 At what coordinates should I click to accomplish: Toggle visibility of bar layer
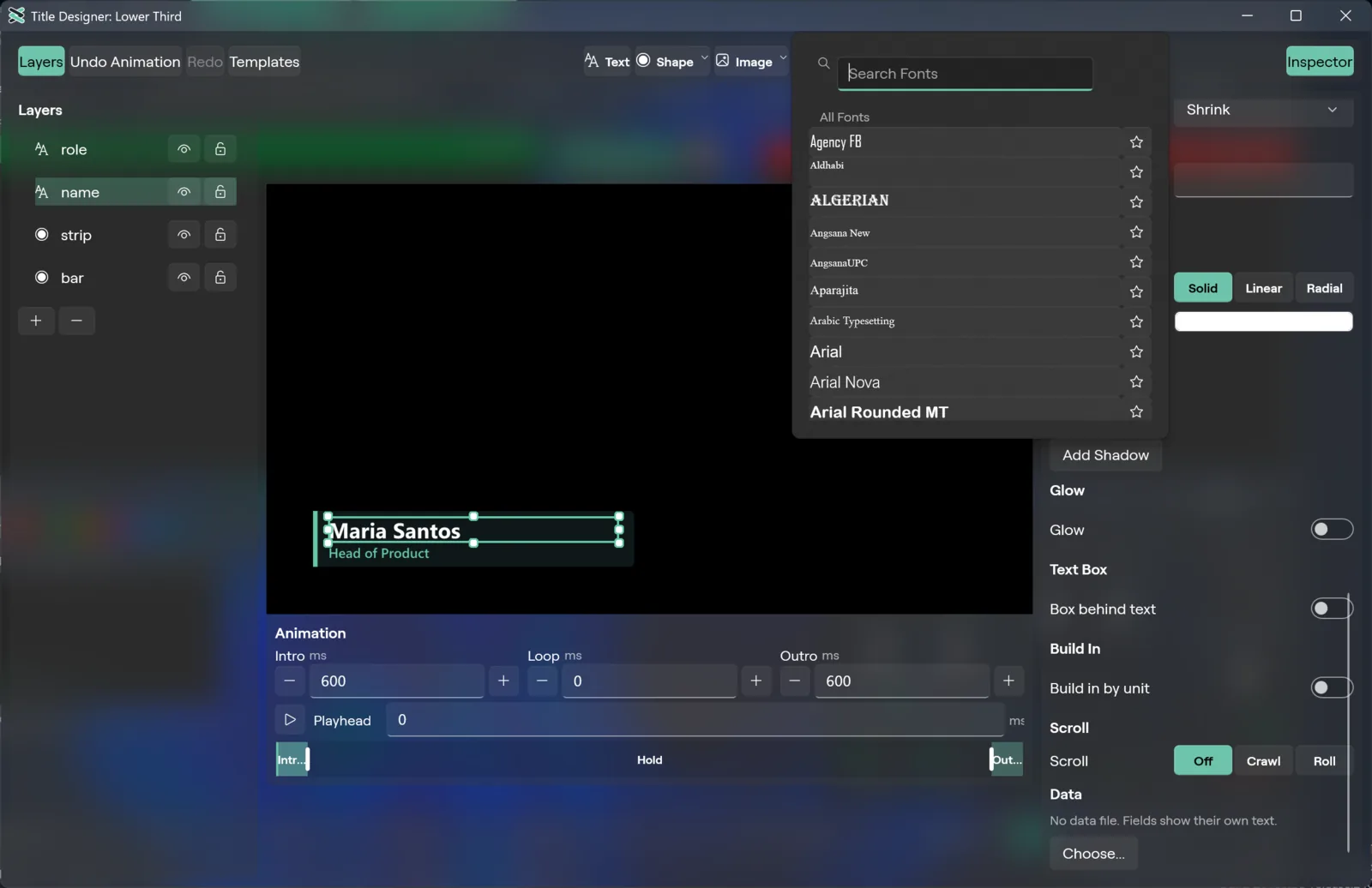[184, 278]
